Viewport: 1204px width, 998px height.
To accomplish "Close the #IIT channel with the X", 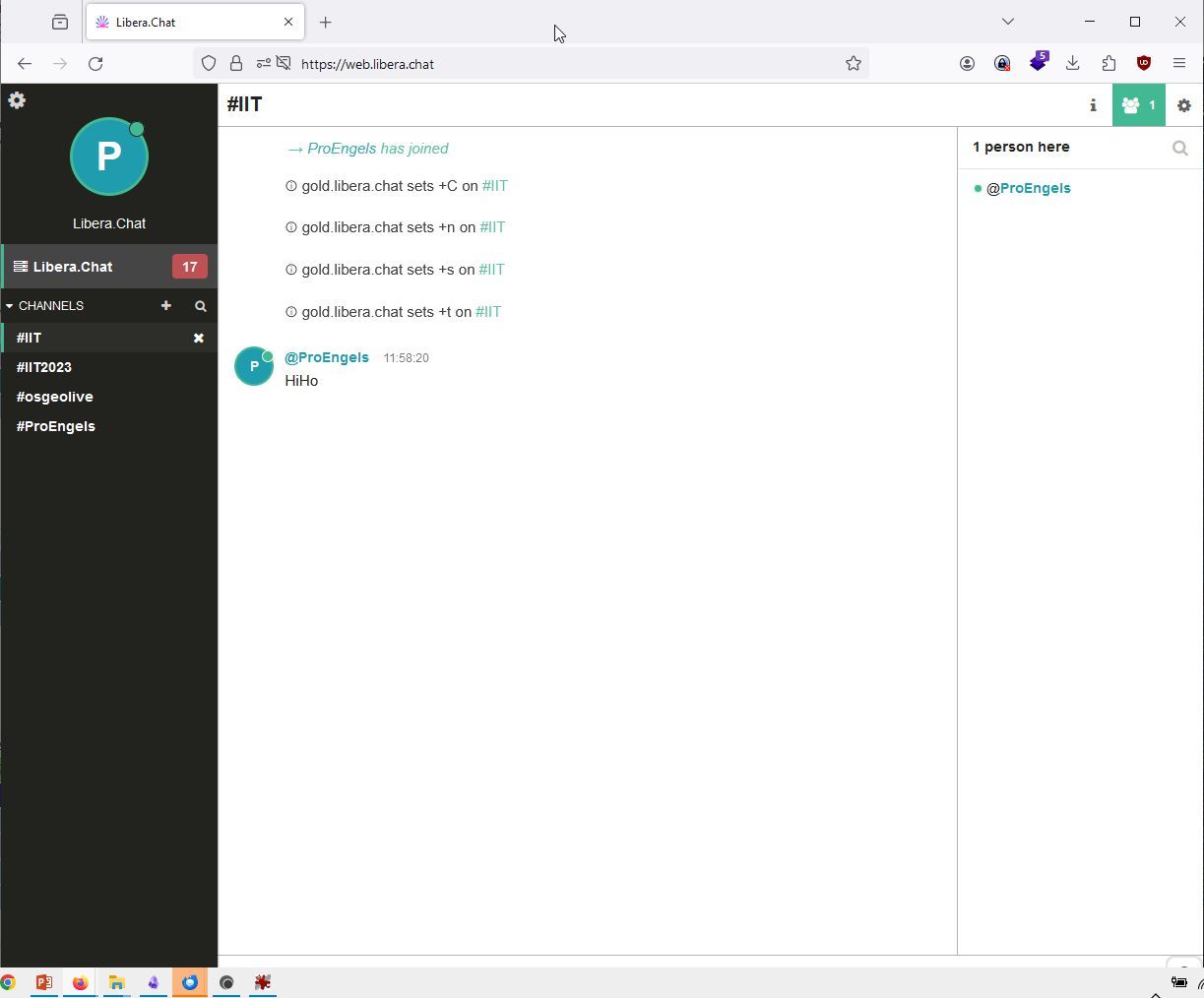I will 198,338.
